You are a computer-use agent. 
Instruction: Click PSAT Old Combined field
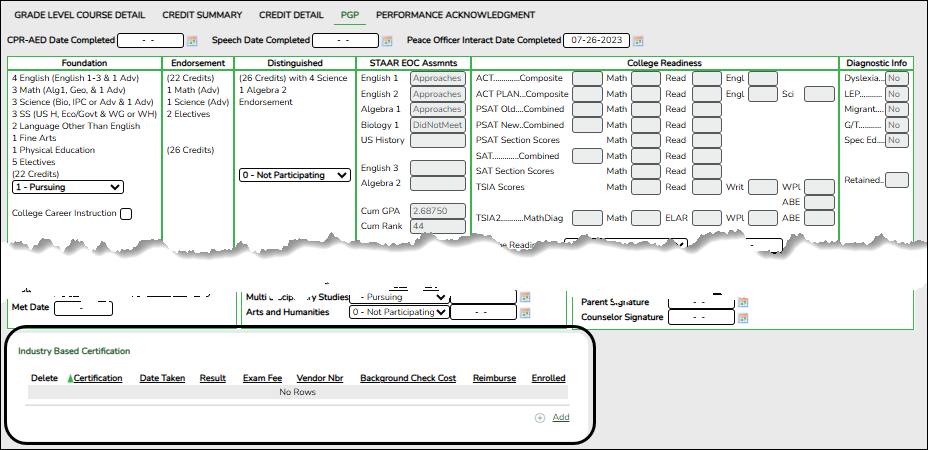tap(587, 110)
